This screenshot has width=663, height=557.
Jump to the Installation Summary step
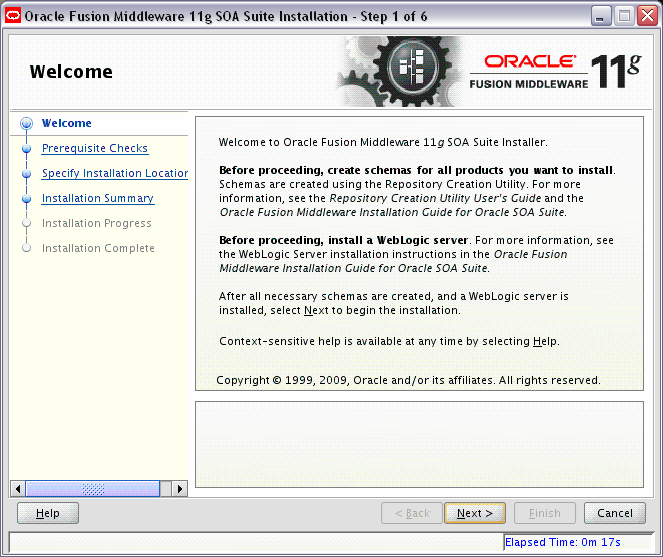click(98, 198)
